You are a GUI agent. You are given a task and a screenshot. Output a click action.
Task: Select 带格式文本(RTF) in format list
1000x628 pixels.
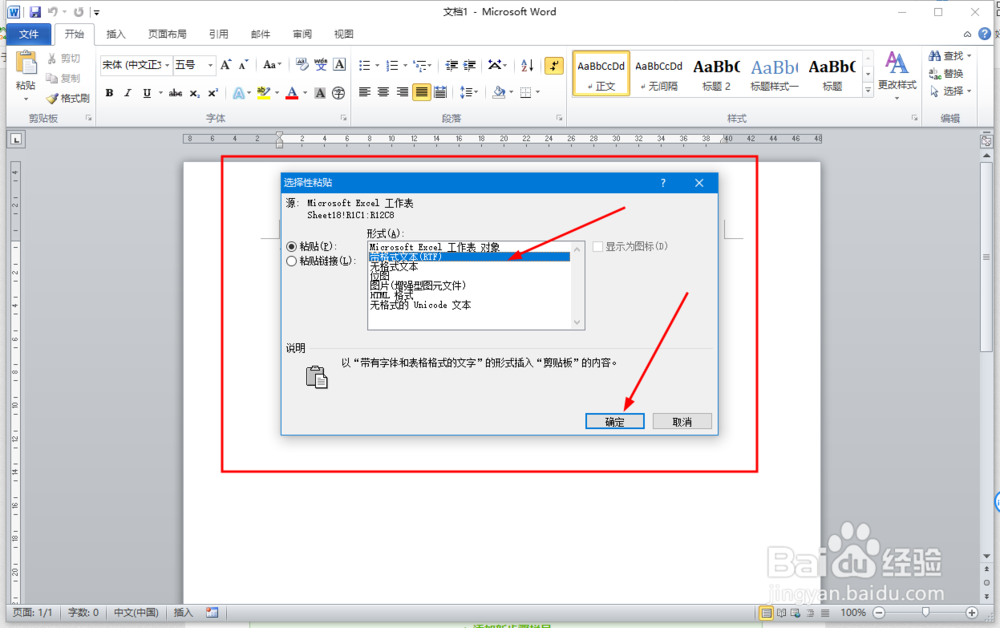pos(469,256)
